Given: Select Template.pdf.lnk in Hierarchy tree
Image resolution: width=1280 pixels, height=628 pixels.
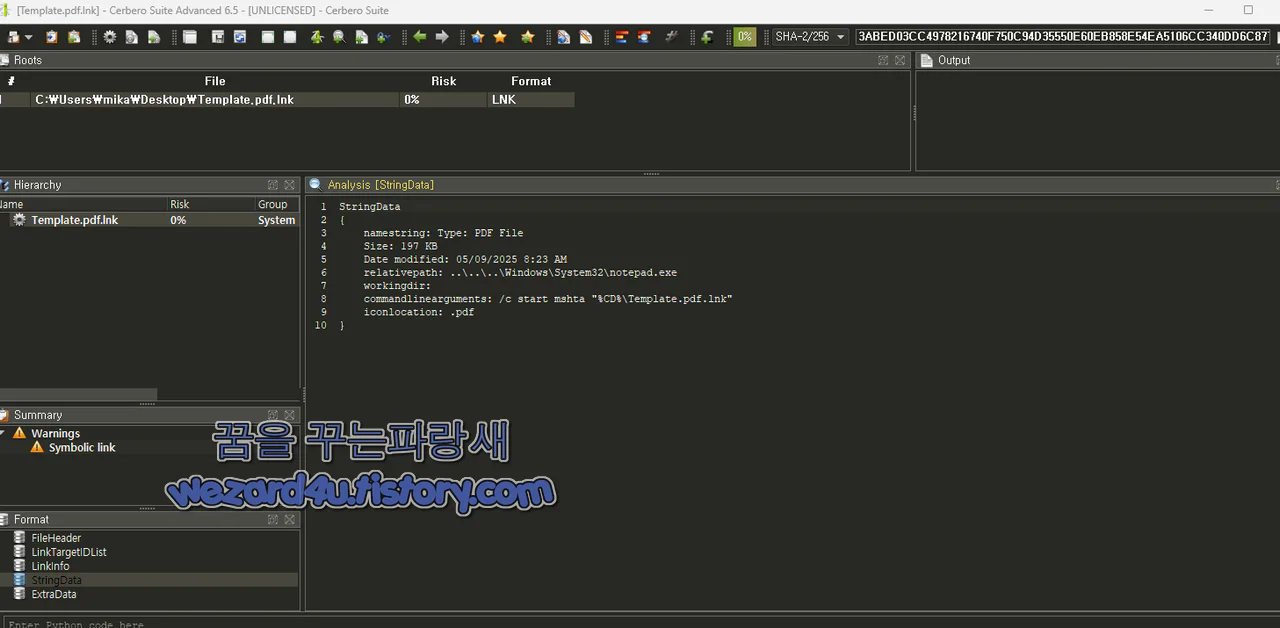Looking at the screenshot, I should coord(75,220).
